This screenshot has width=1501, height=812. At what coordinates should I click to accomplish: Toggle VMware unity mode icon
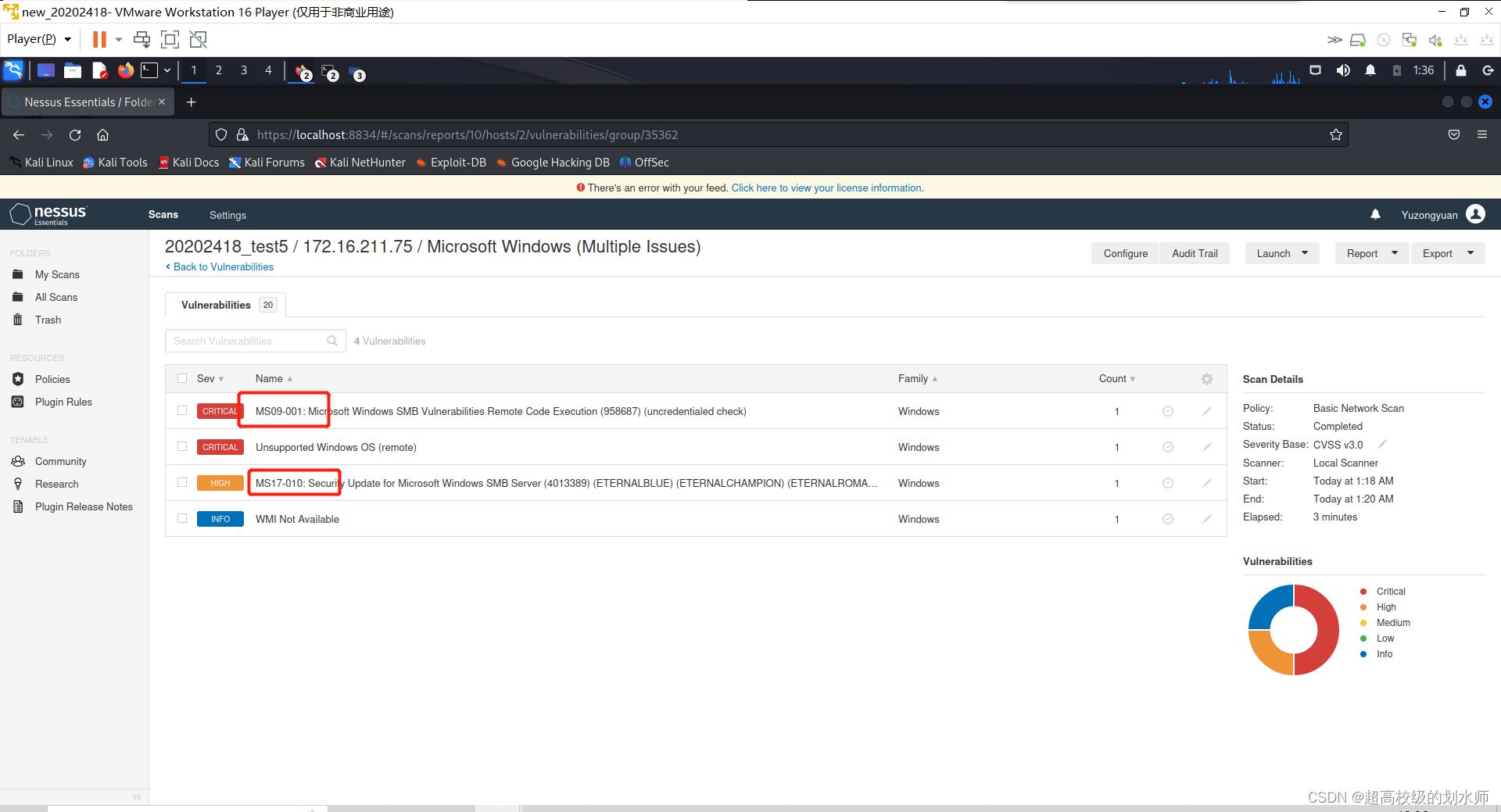(x=199, y=39)
